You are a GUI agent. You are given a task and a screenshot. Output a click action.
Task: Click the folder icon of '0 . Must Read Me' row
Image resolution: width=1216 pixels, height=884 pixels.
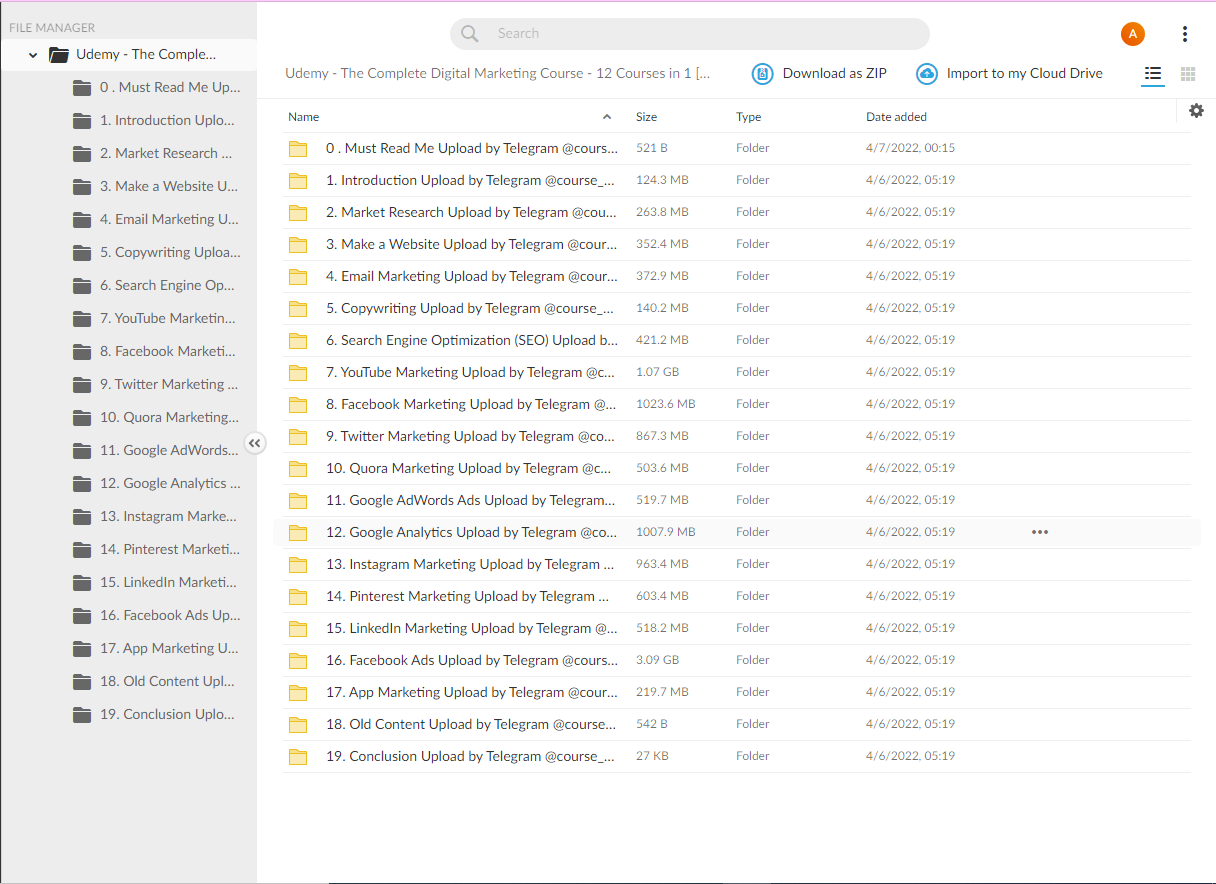tap(298, 149)
